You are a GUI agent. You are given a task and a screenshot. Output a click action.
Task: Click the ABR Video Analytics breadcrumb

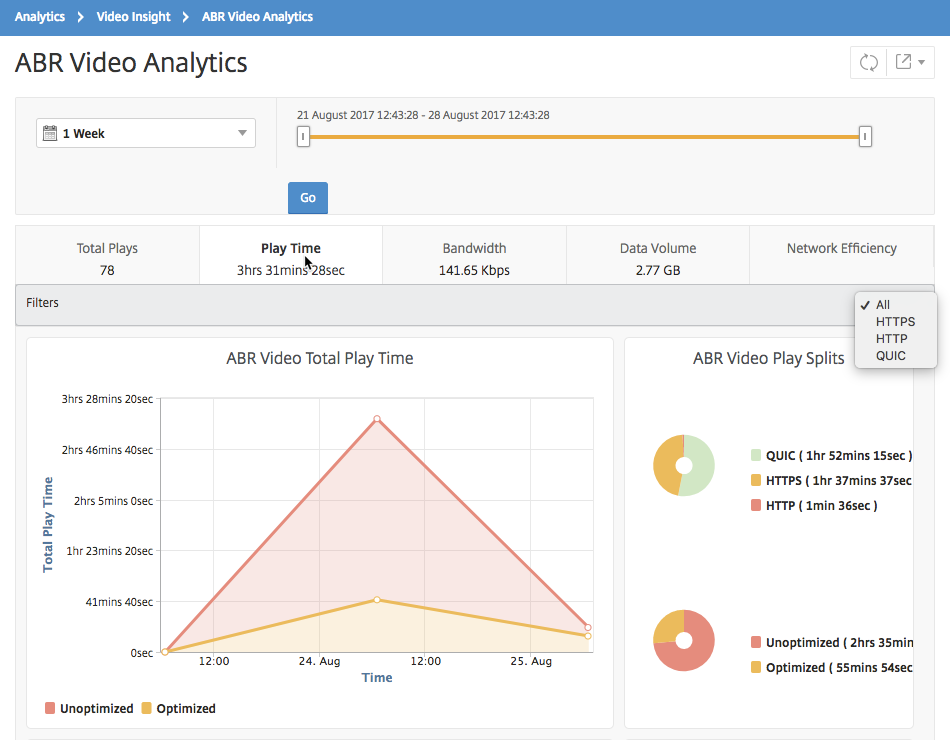pos(257,17)
